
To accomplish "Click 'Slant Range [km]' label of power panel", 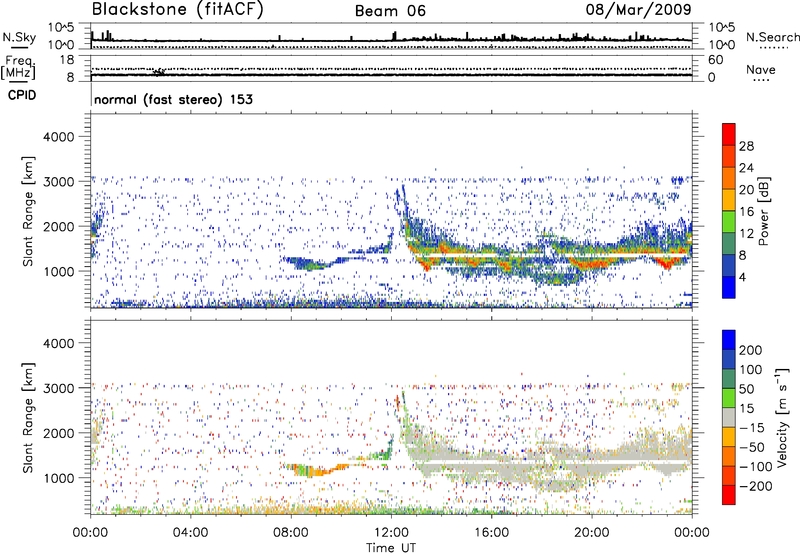I will (29, 211).
